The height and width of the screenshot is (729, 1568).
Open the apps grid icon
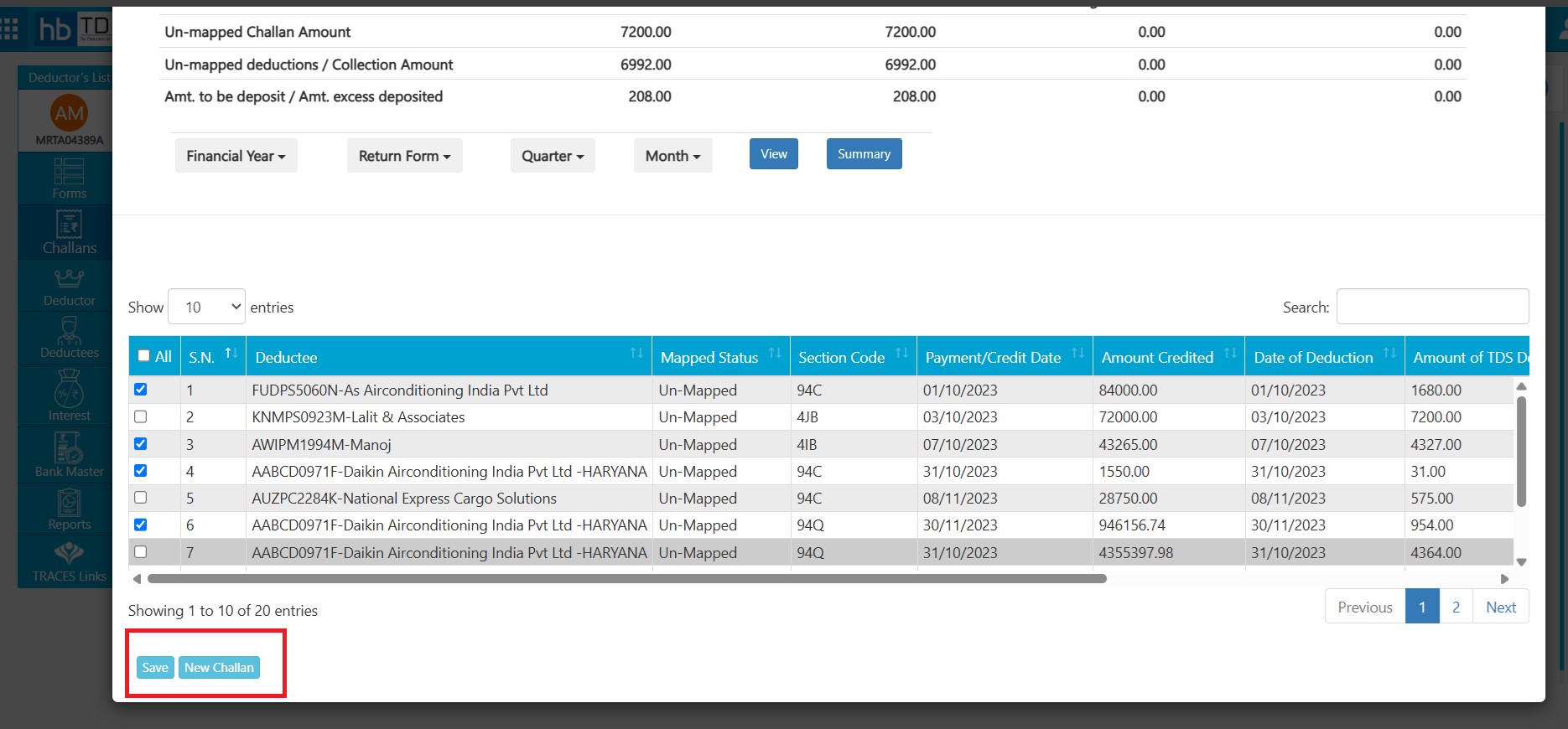[x=9, y=30]
